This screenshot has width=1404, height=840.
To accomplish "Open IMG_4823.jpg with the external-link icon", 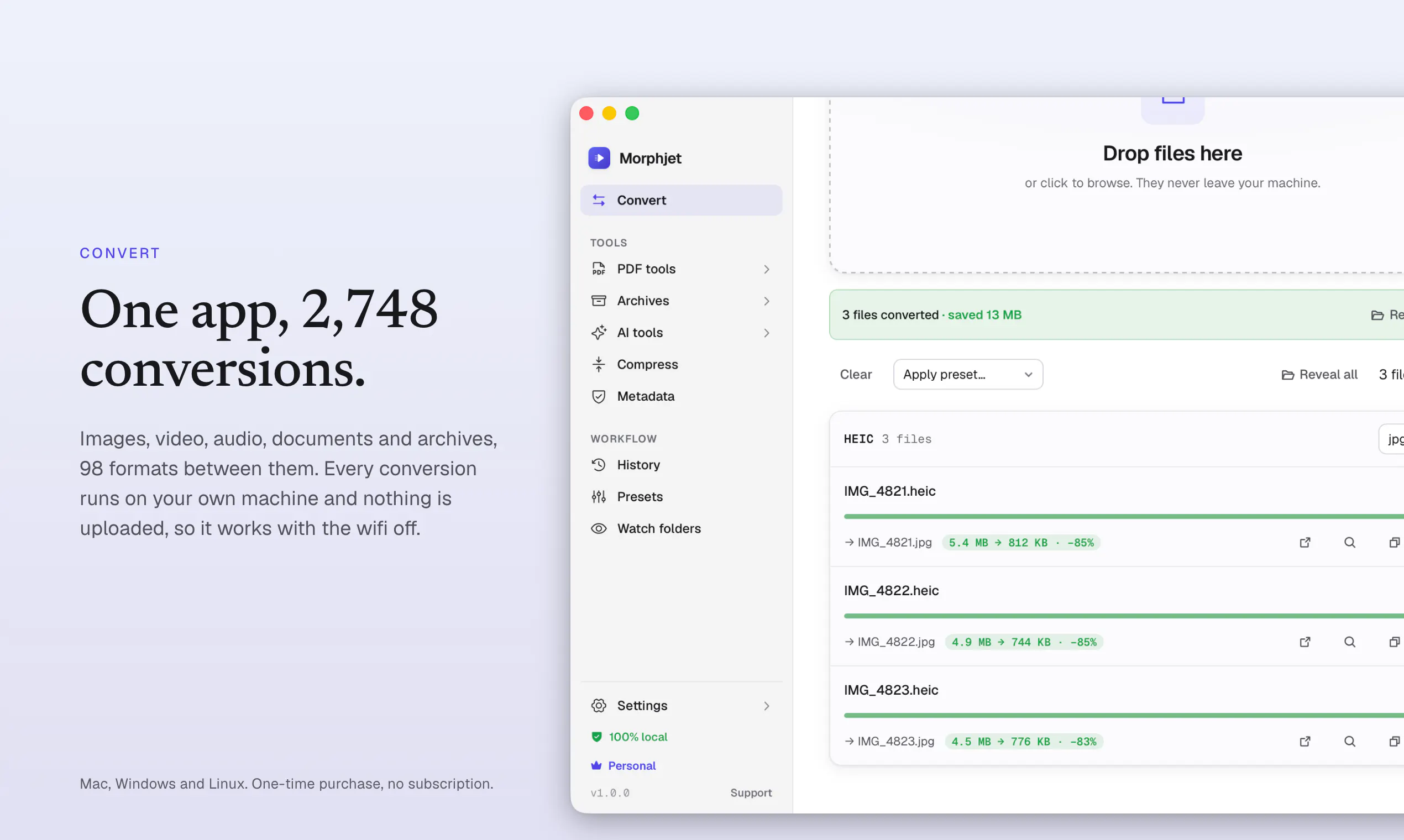I will pos(1305,742).
